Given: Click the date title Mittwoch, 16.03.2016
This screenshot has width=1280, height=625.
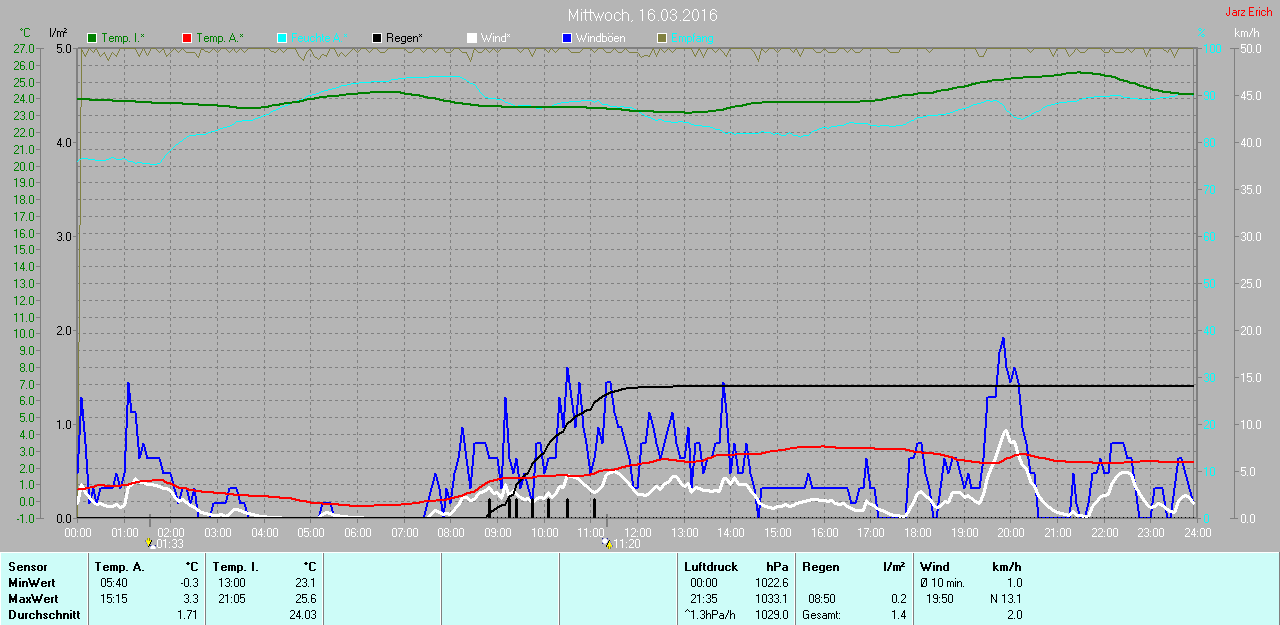Looking at the screenshot, I should (x=642, y=15).
